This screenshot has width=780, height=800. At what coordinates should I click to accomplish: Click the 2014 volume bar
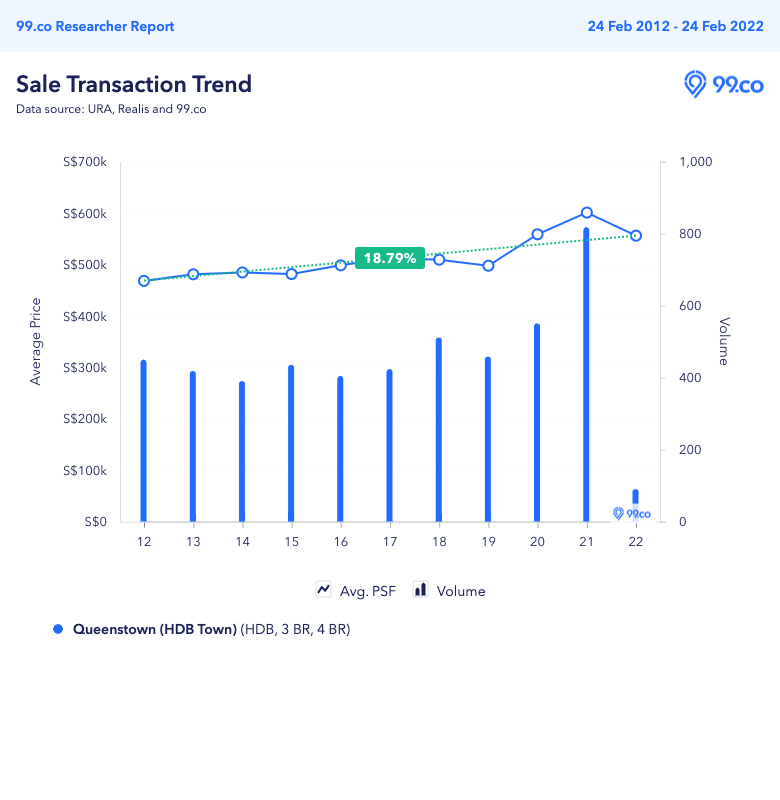click(x=242, y=452)
